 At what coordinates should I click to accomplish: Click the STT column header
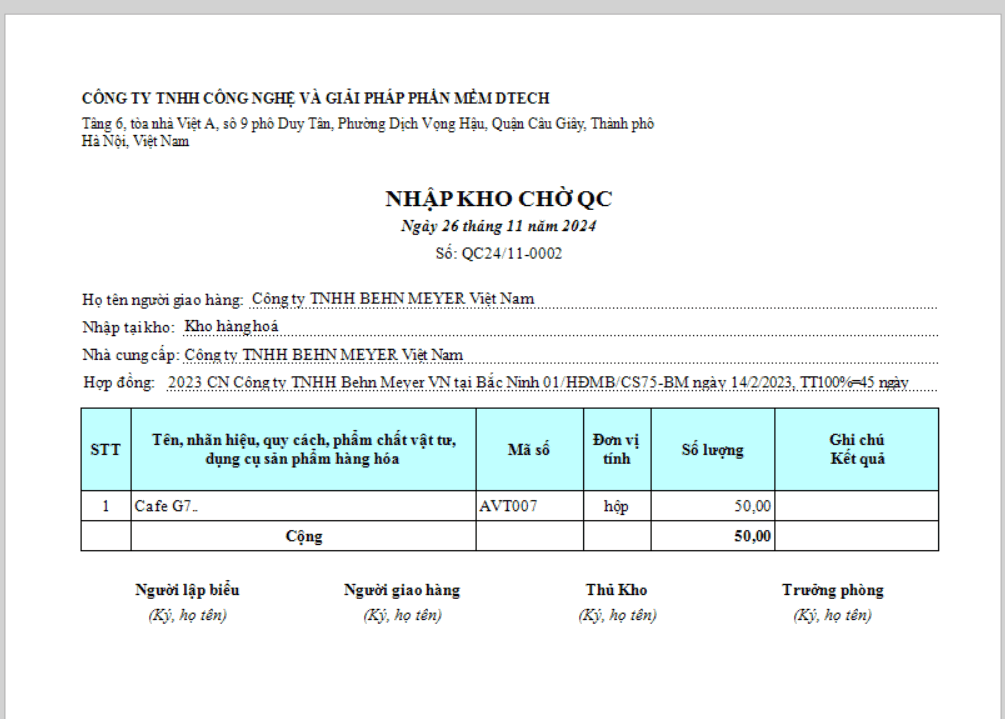coord(105,450)
